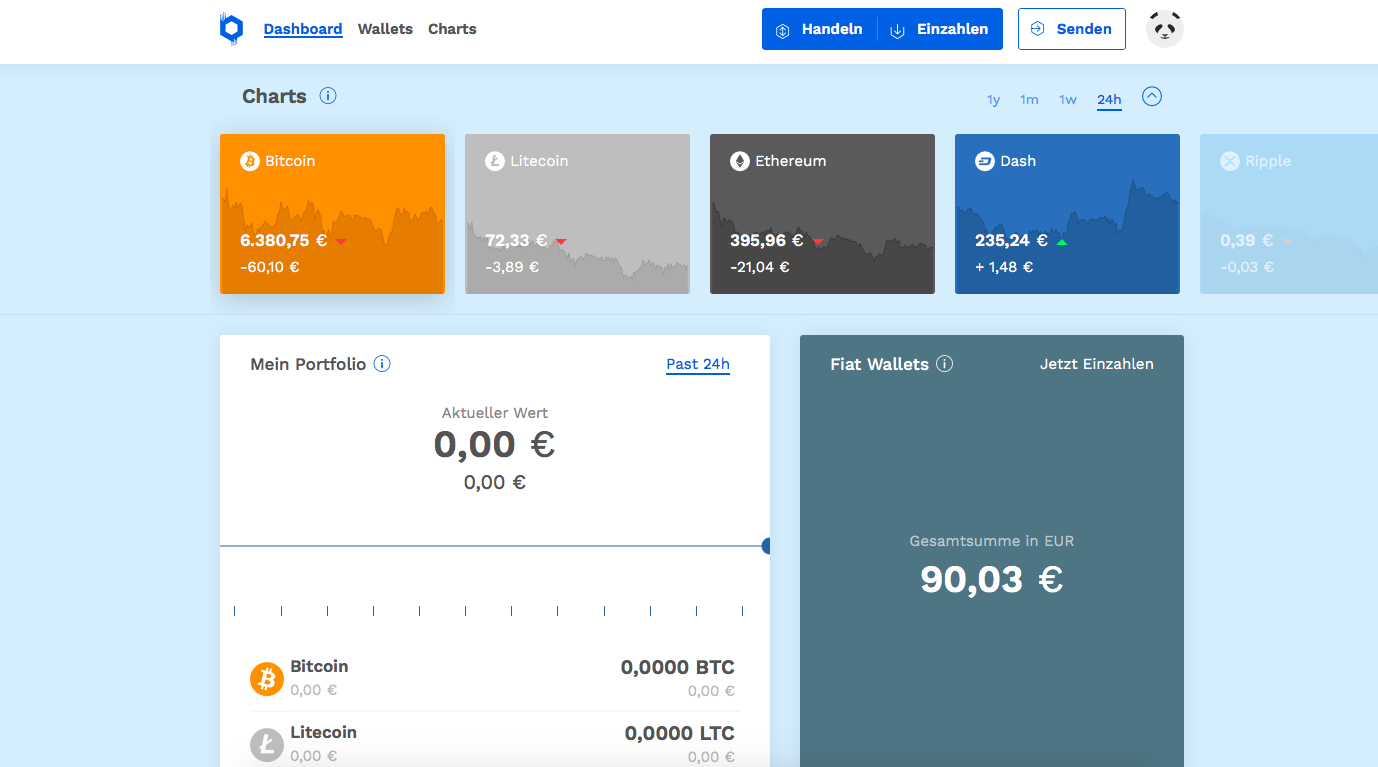Open the Dash chart card
The height and width of the screenshot is (767, 1378).
click(1067, 214)
